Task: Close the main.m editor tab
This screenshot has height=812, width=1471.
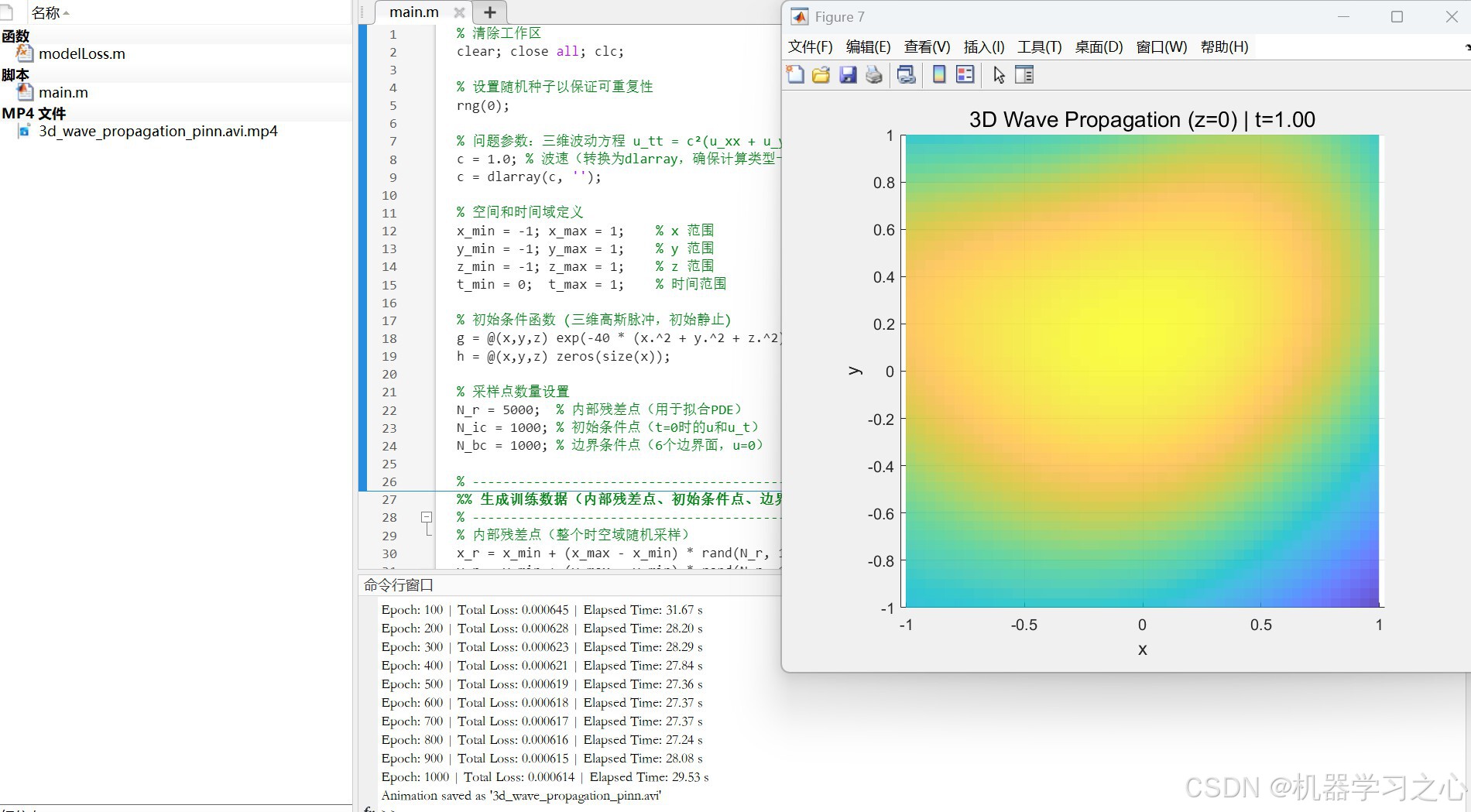Action: tap(459, 12)
